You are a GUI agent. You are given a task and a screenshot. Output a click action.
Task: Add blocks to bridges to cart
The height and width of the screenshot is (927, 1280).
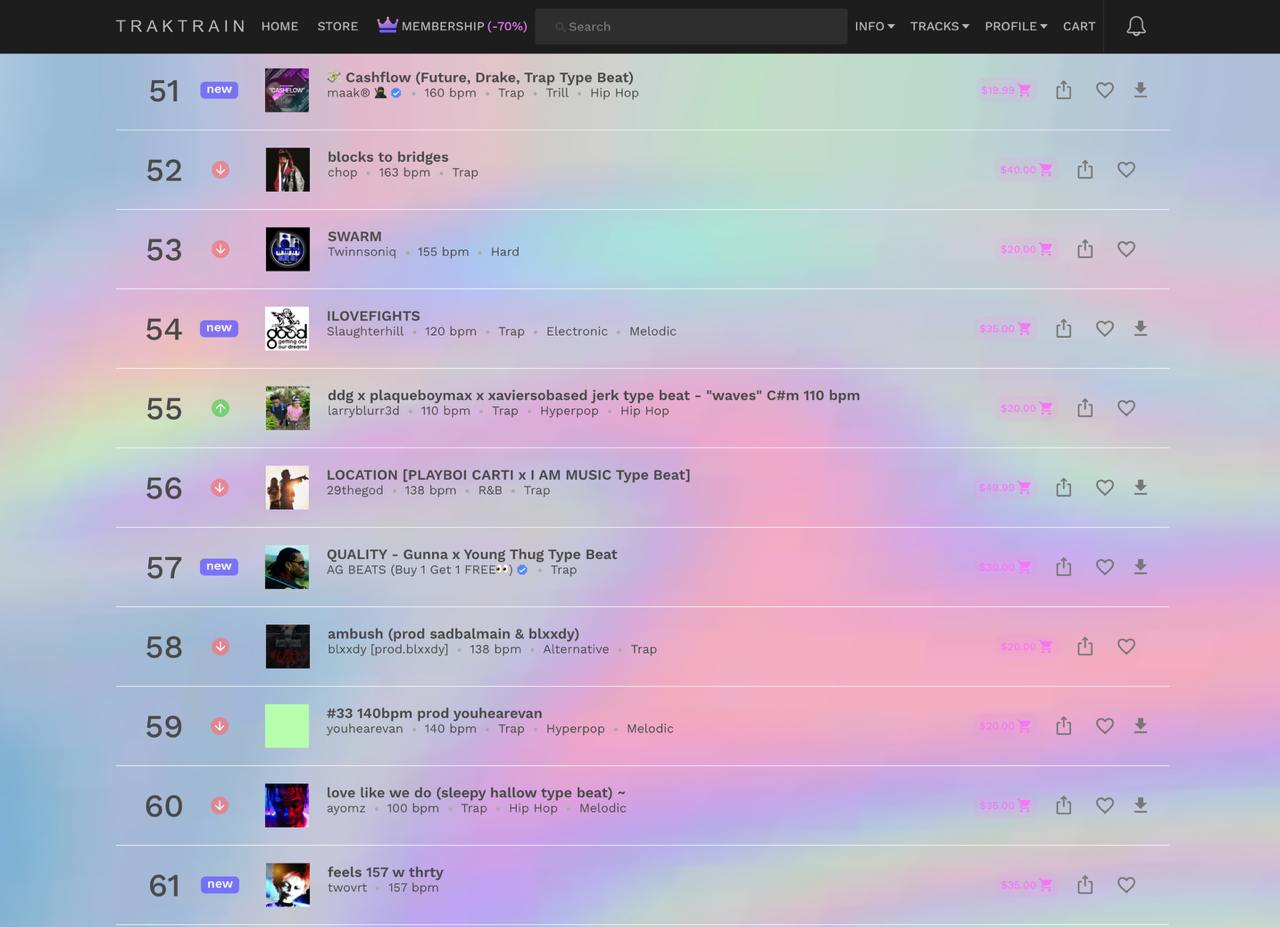1026,170
